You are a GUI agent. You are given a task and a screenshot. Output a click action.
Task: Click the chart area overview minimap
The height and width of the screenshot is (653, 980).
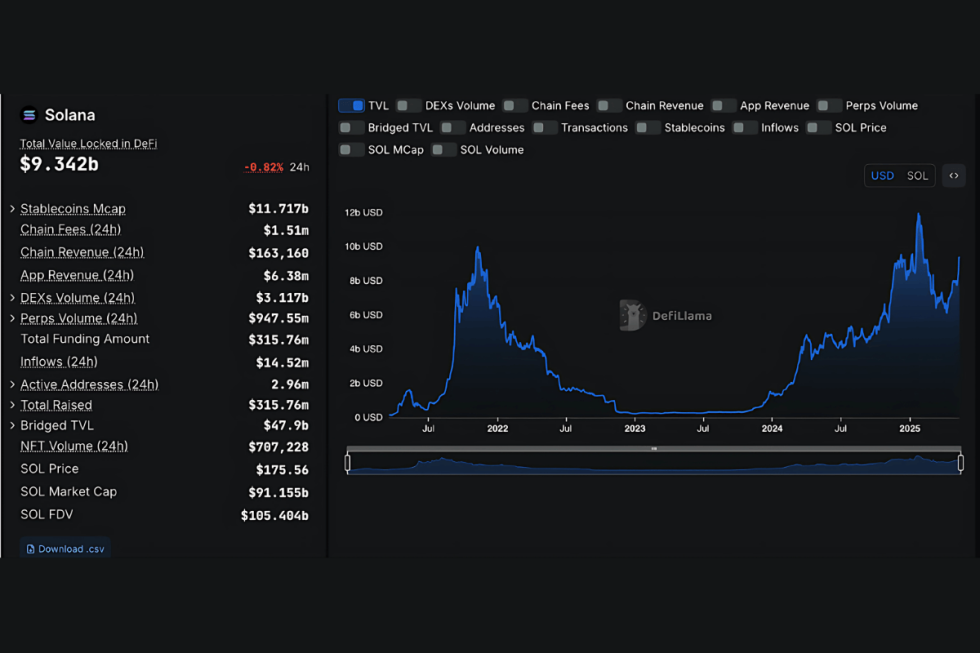(x=654, y=464)
